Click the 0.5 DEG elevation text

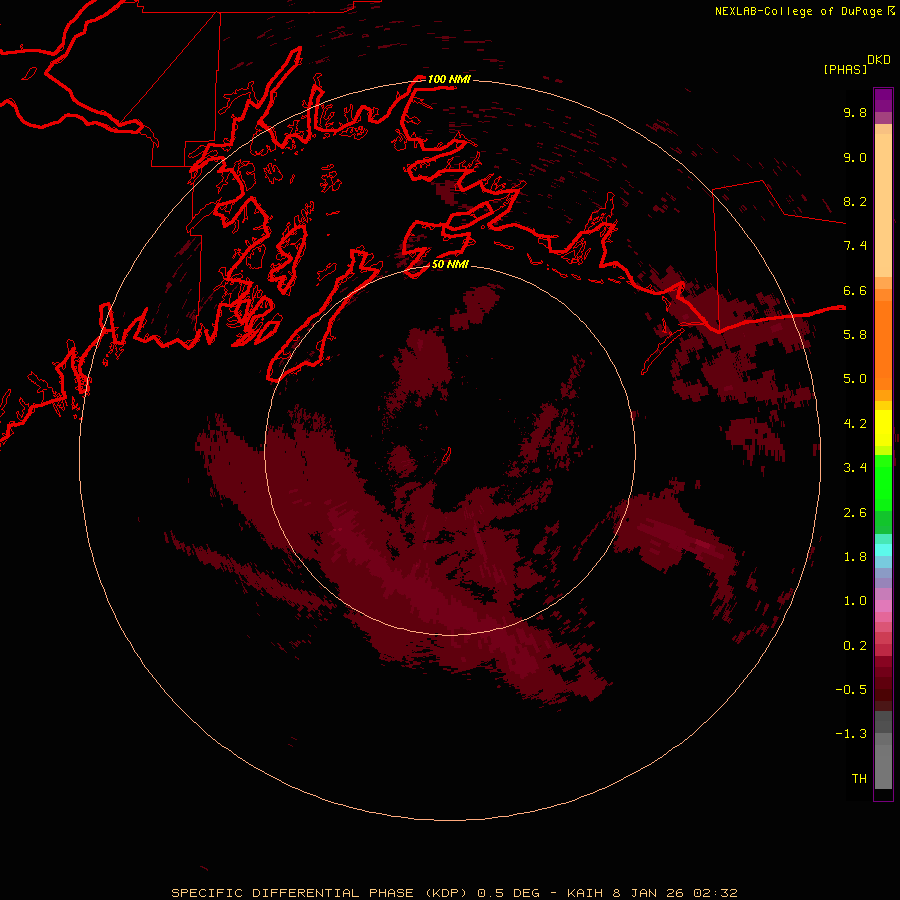point(509,893)
